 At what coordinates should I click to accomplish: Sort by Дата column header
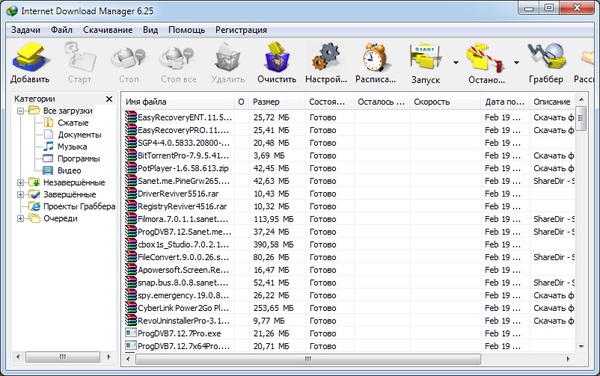click(x=505, y=102)
